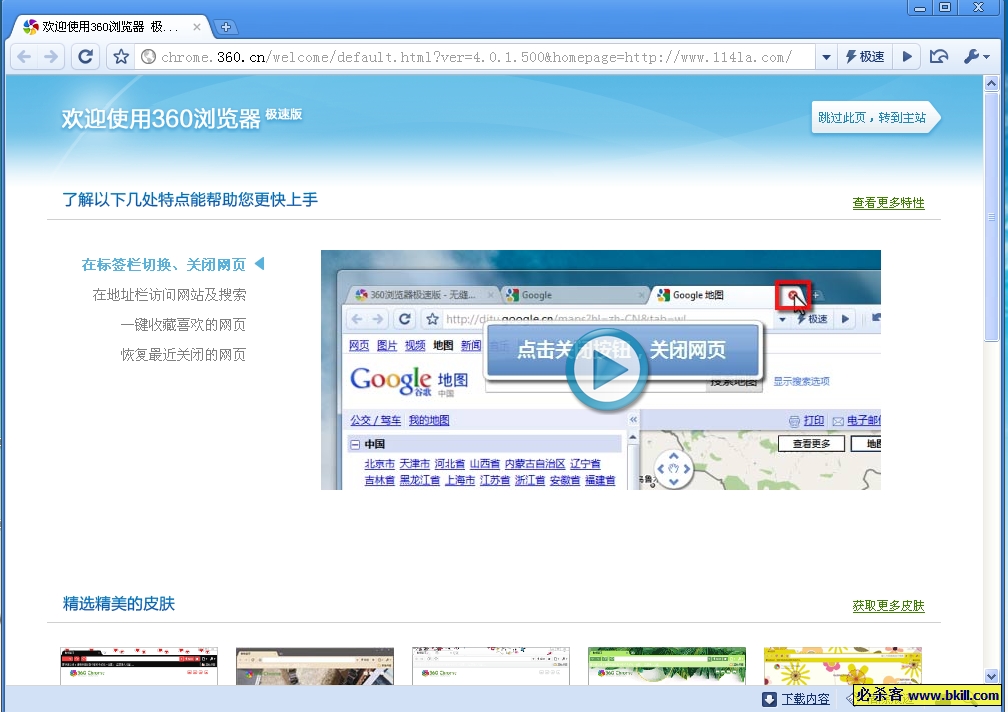Click the 下载内容 downloads link
1008x712 pixels.
click(x=805, y=699)
